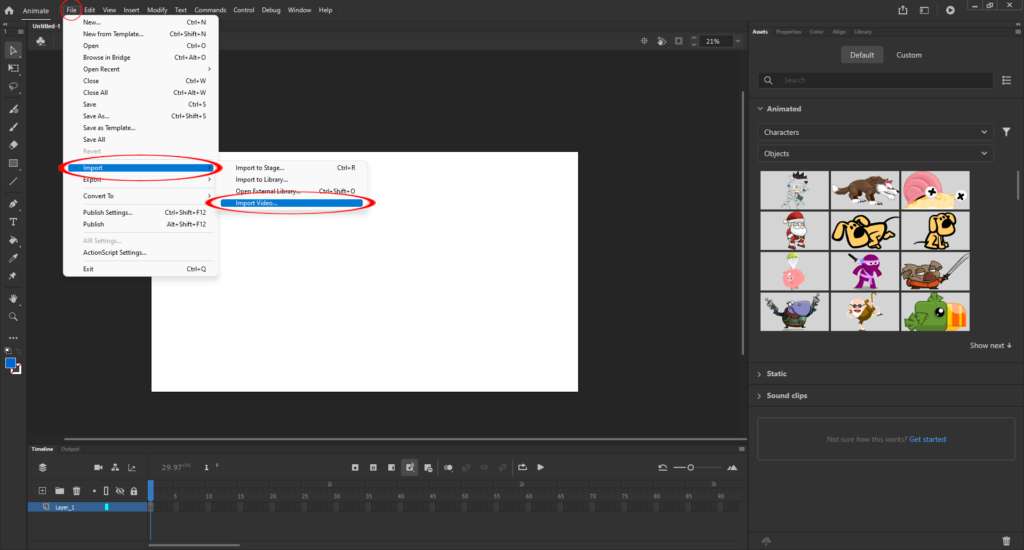Open the stage zoom percentage dropdown

coord(717,42)
